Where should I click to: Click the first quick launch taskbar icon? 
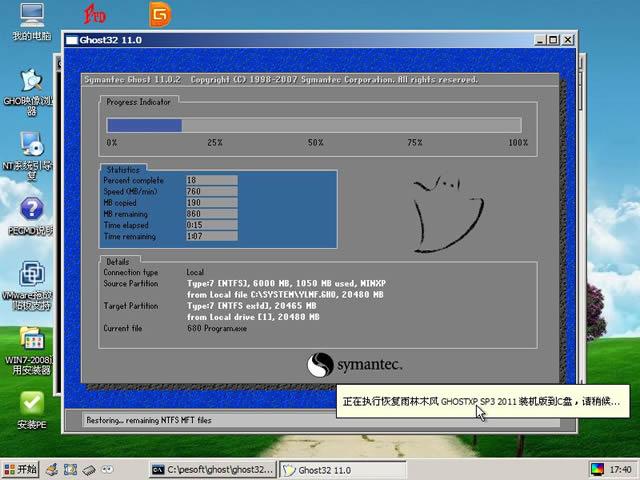52,470
